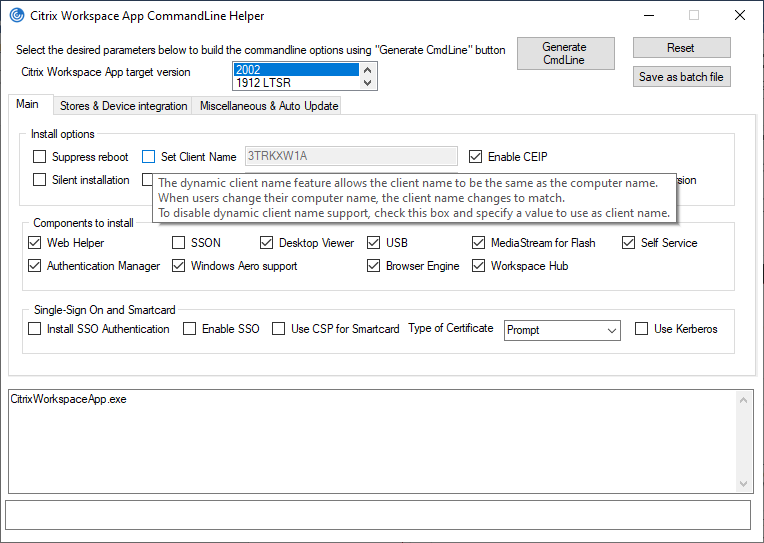
Task: Uncheck Browser Engine component
Action: (x=374, y=266)
